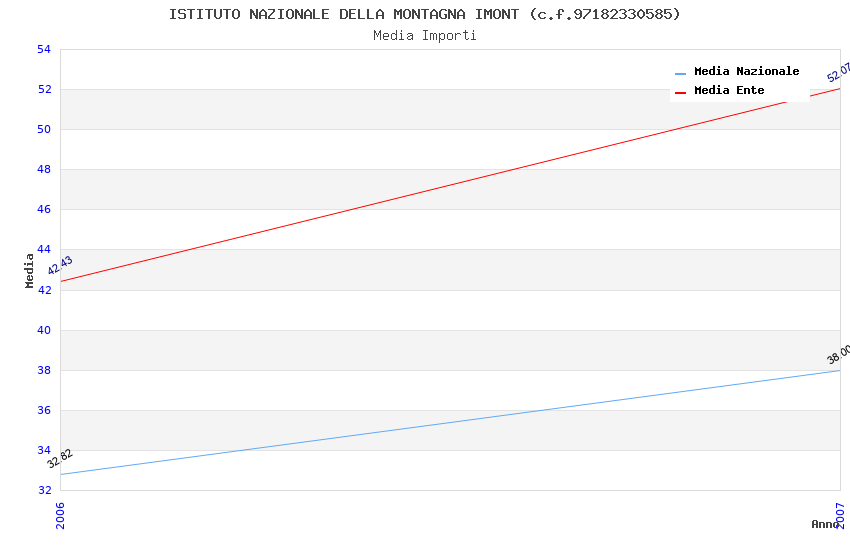This screenshot has height=550, width=850.
Task: Click the 32.82 data label
Action: [x=60, y=458]
